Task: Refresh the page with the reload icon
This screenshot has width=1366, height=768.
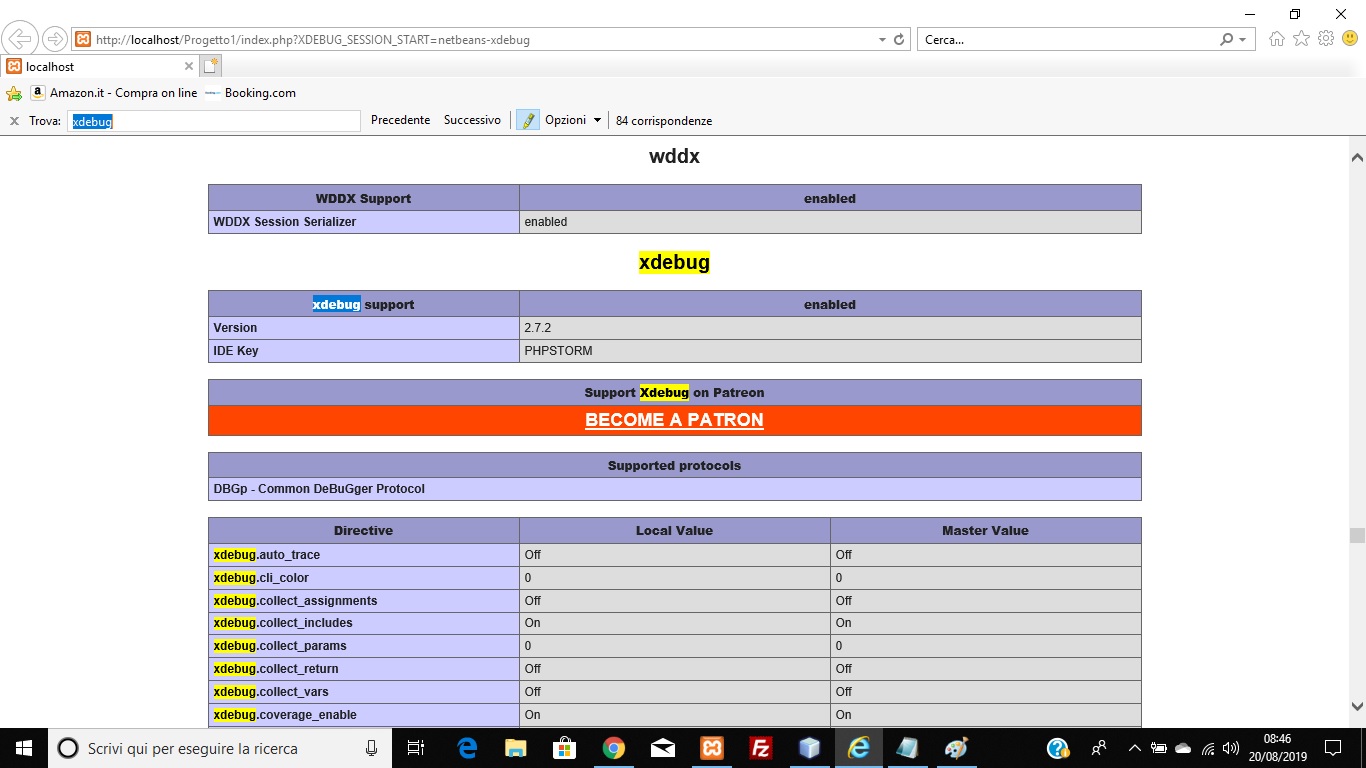Action: pyautogui.click(x=899, y=40)
